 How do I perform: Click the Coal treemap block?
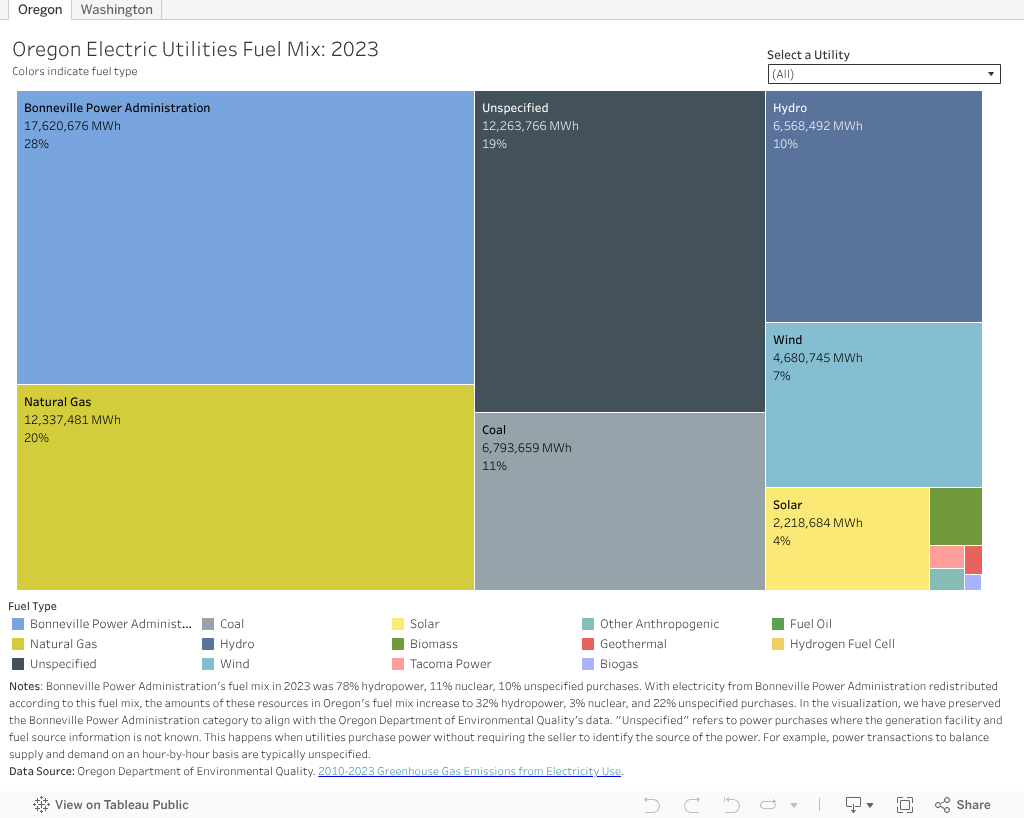click(620, 501)
